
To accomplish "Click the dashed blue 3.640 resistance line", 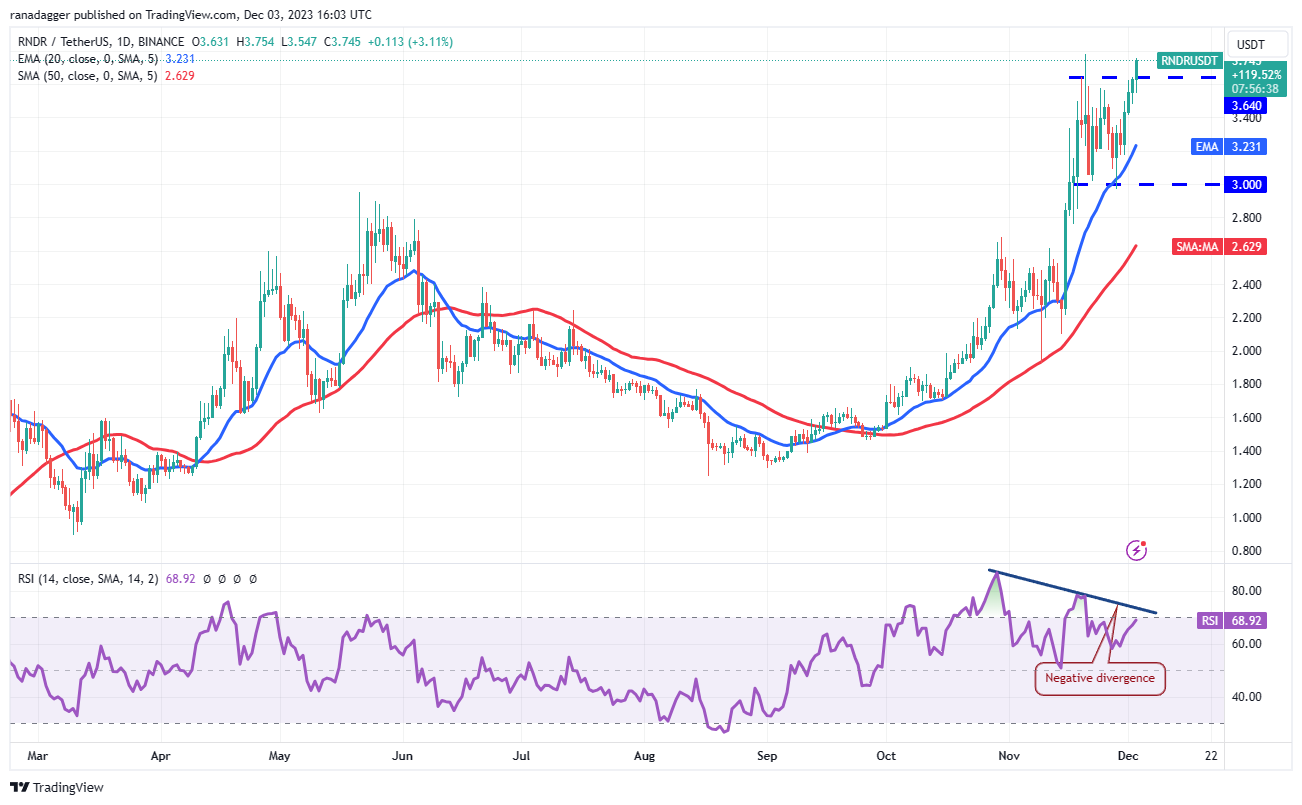I will [1143, 77].
